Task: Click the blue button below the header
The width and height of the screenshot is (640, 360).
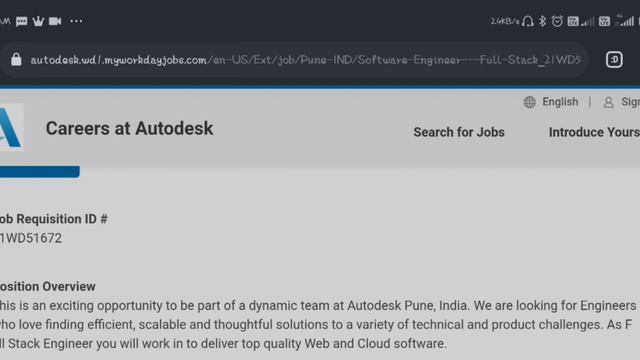Action: tap(40, 172)
